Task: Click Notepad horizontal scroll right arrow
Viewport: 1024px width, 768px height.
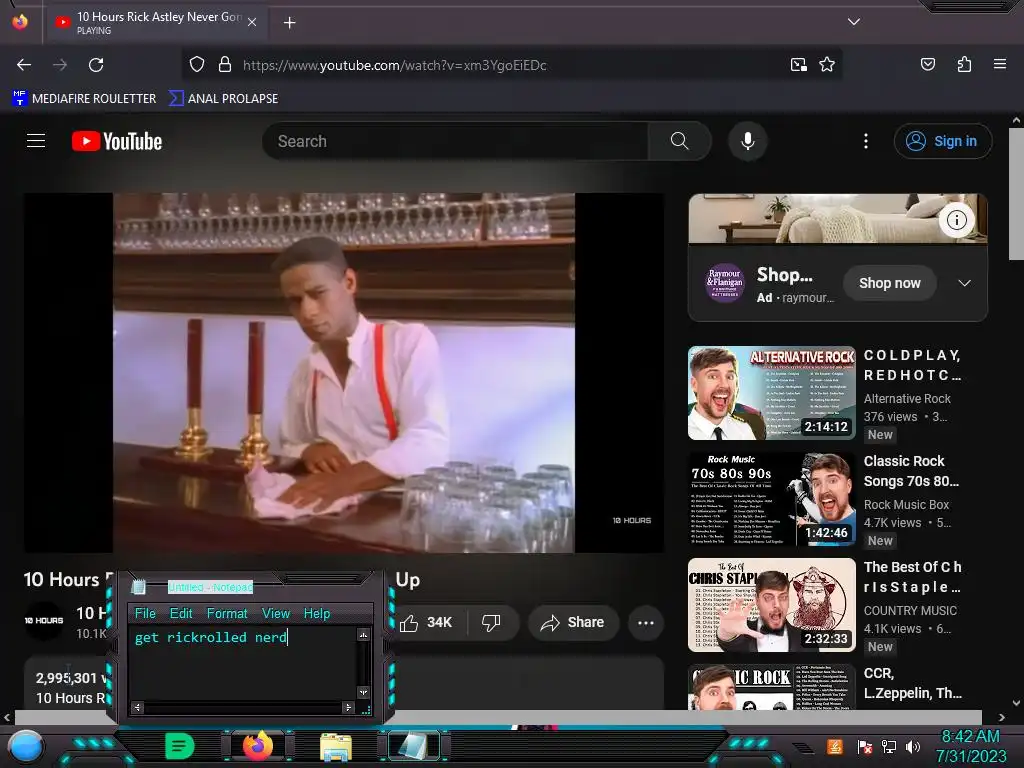Action: point(348,707)
